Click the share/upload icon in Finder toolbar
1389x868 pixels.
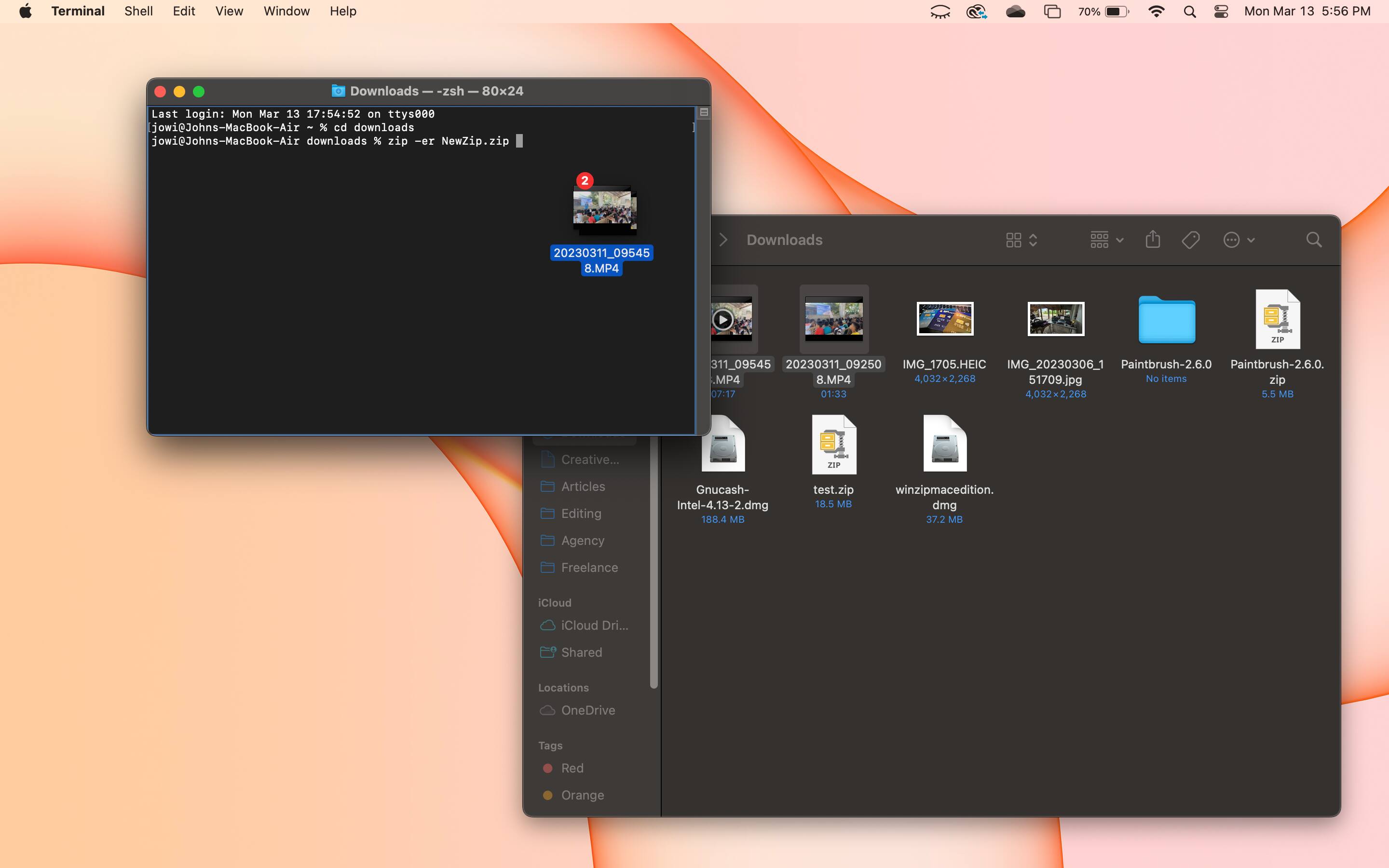(1153, 239)
